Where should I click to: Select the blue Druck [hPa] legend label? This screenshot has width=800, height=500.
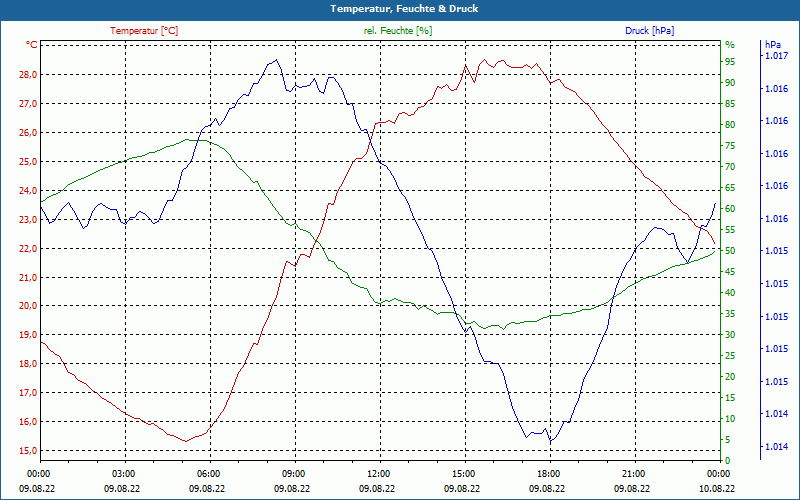tap(649, 31)
